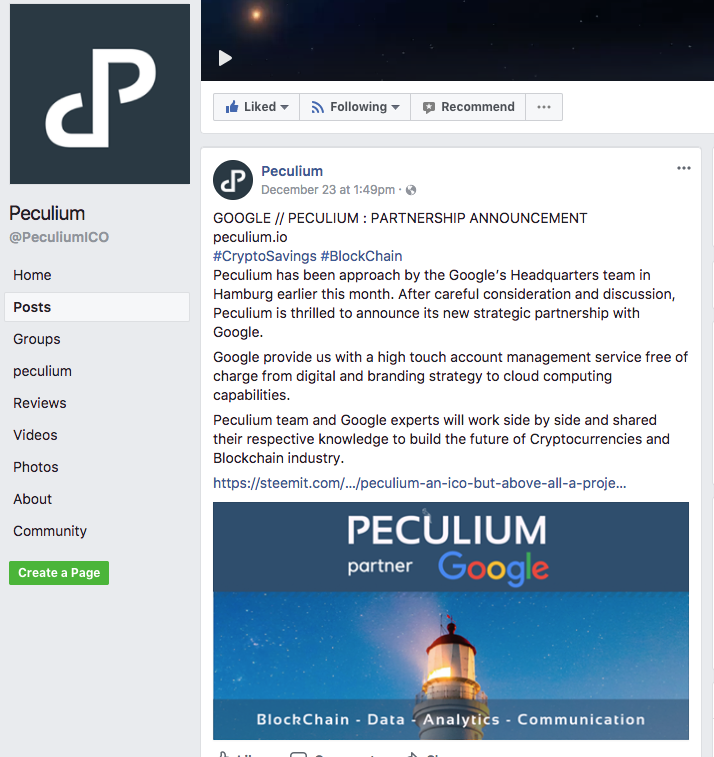This screenshot has height=757, width=714.
Task: Open the Peculium author name link
Action: 292,171
